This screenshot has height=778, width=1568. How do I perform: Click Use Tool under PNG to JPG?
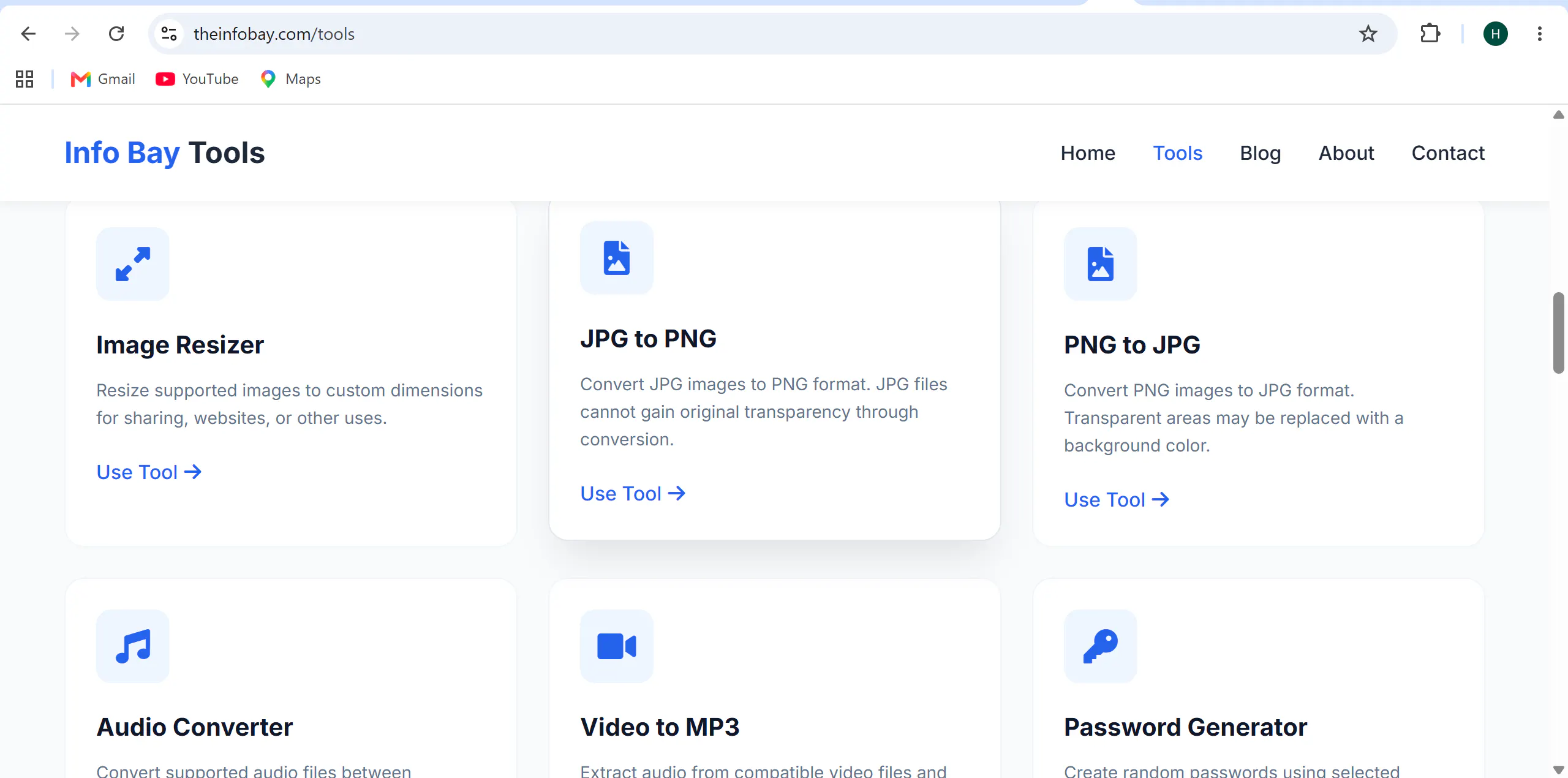1117,500
